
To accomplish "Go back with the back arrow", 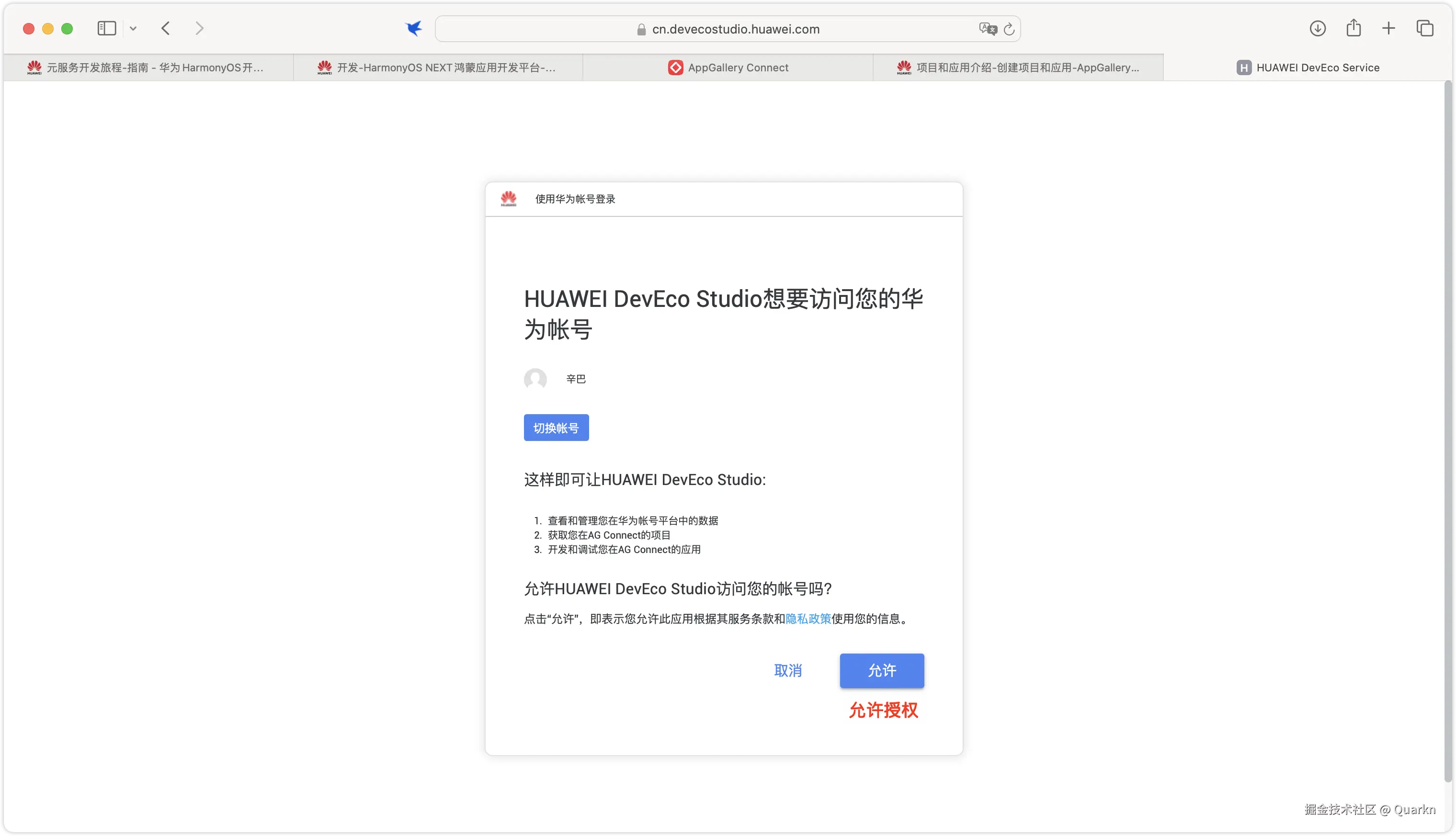I will pyautogui.click(x=166, y=29).
